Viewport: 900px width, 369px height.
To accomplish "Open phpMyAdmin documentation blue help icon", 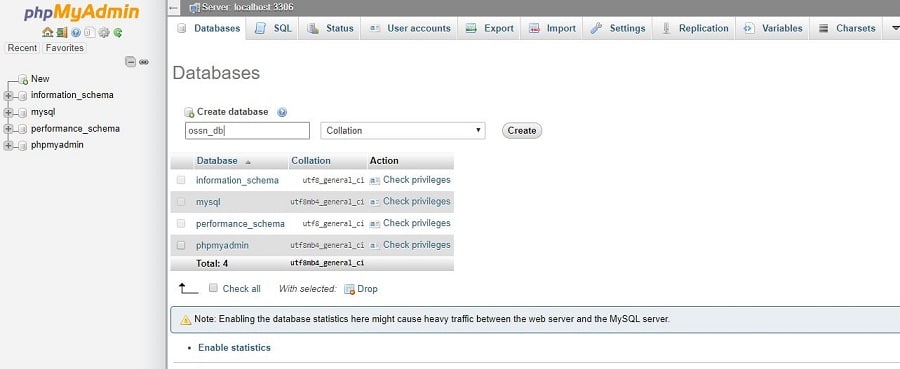I will click(x=76, y=33).
